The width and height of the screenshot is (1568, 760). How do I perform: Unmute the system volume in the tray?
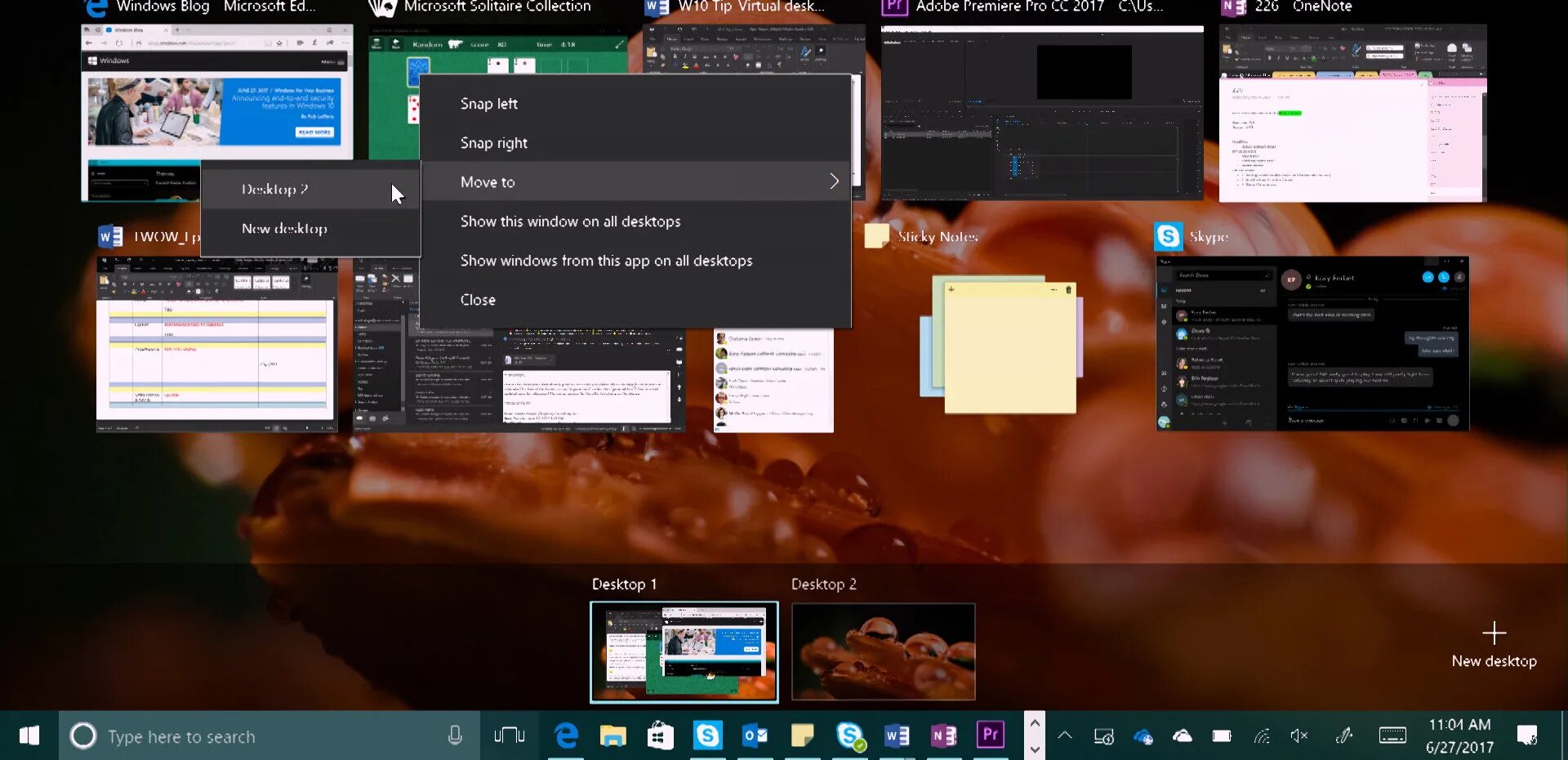click(1300, 735)
